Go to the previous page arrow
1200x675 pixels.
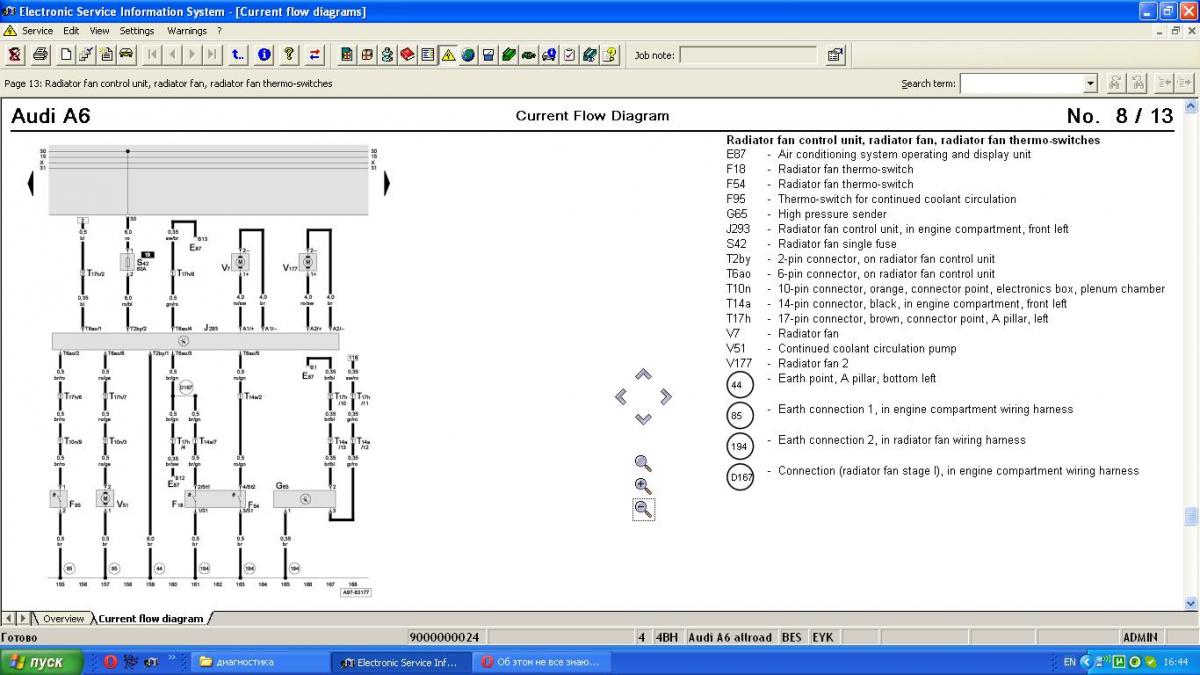[173, 54]
